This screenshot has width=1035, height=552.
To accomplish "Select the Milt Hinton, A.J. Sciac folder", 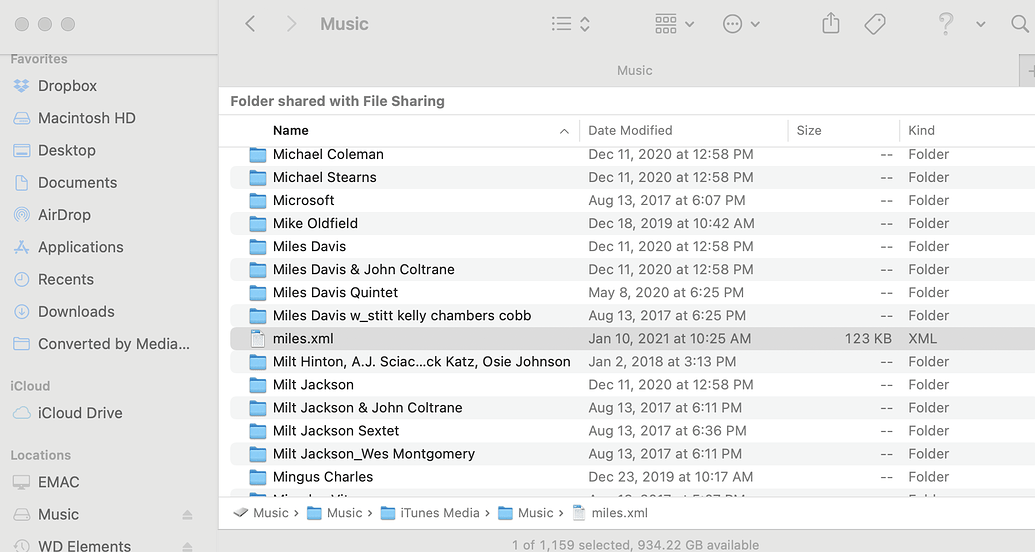I will (x=421, y=362).
